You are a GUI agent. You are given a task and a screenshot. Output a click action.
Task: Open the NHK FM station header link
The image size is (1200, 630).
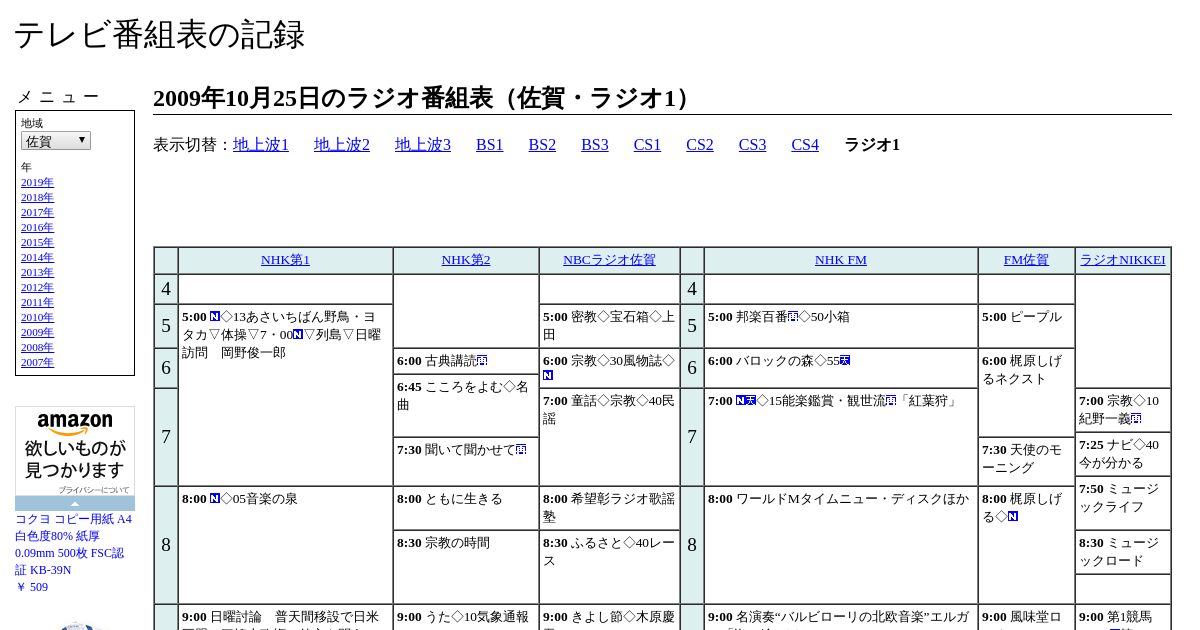tap(841, 260)
